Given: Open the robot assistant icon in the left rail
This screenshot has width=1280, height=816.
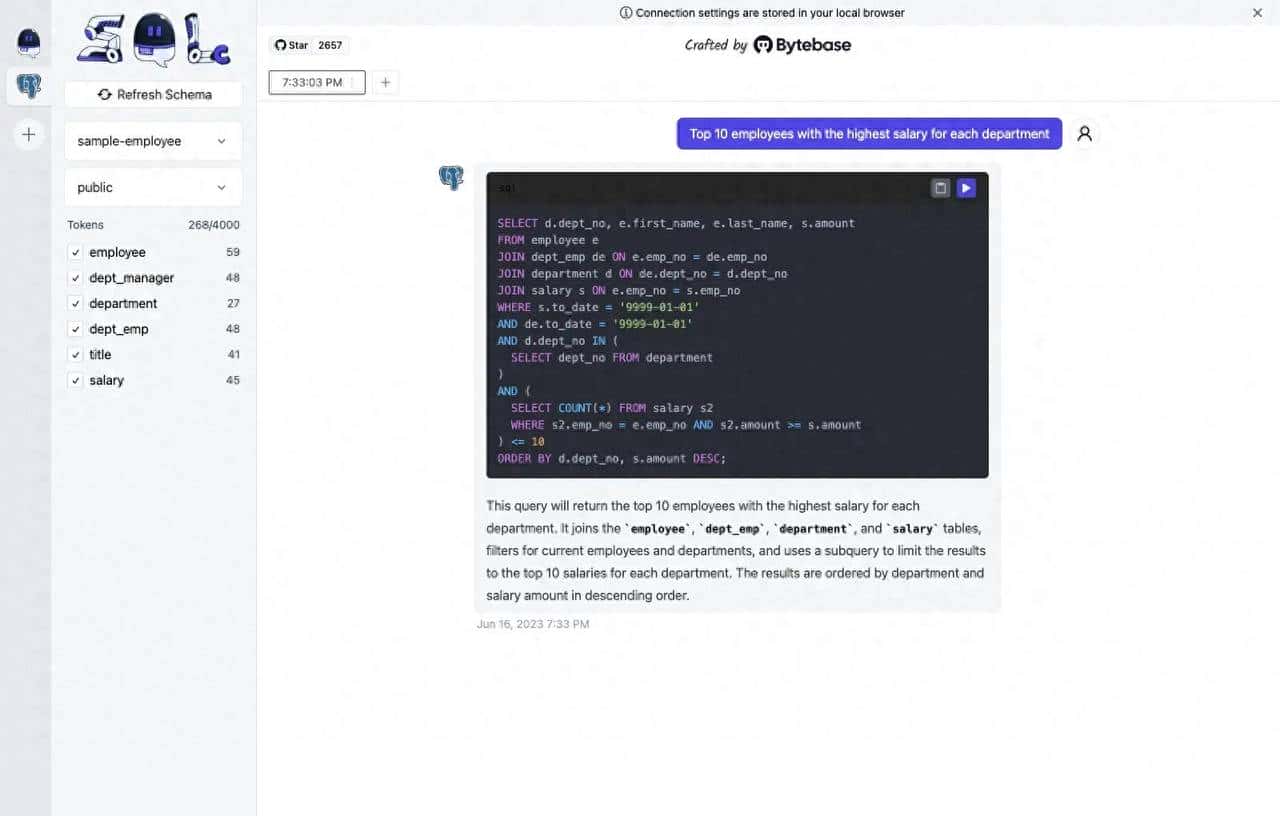Looking at the screenshot, I should [x=28, y=43].
